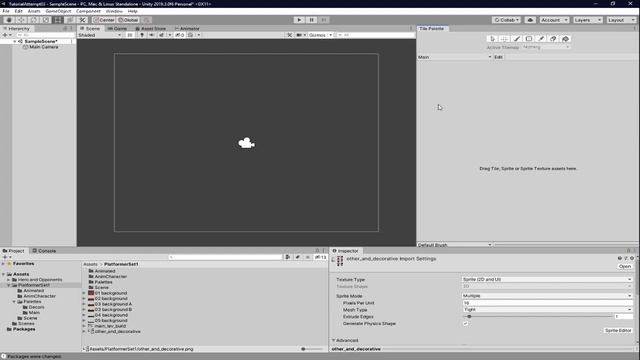Select the combined Transform tool
This screenshot has height=360, width=640.
click(x=70, y=20)
